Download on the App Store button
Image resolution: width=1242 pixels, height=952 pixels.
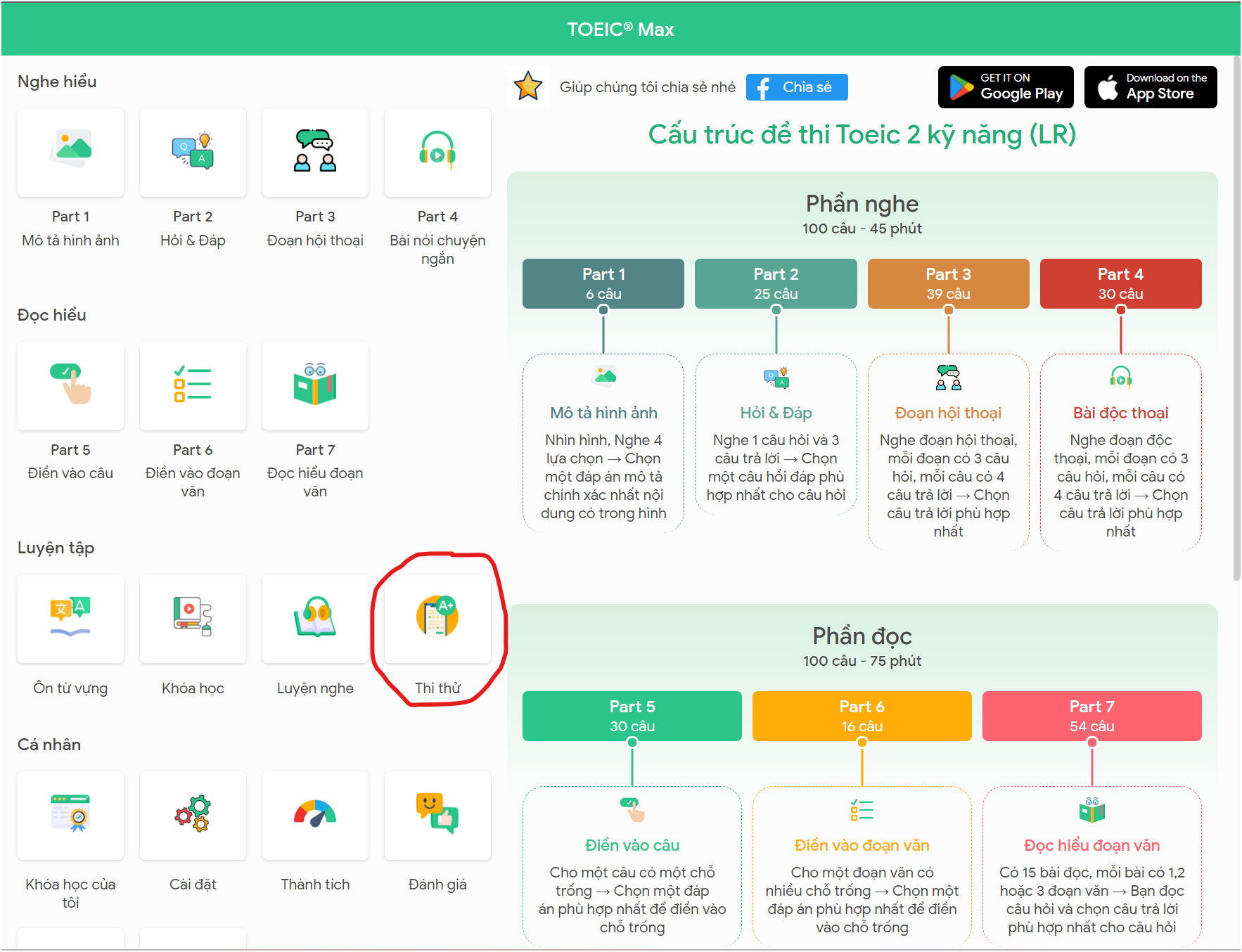point(1151,87)
